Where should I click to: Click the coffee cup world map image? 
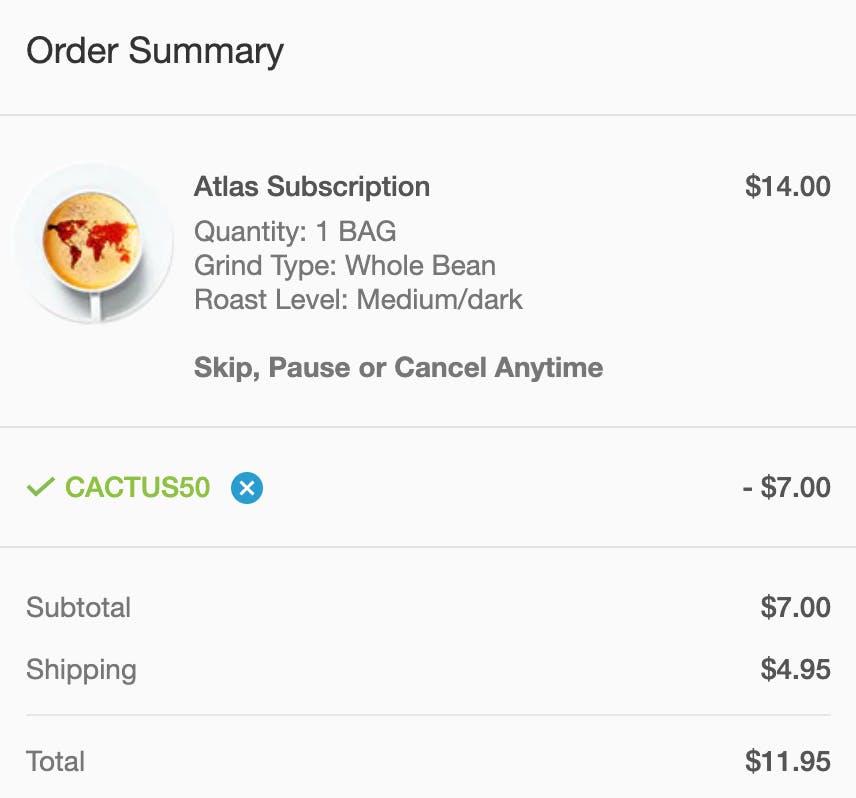[92, 243]
